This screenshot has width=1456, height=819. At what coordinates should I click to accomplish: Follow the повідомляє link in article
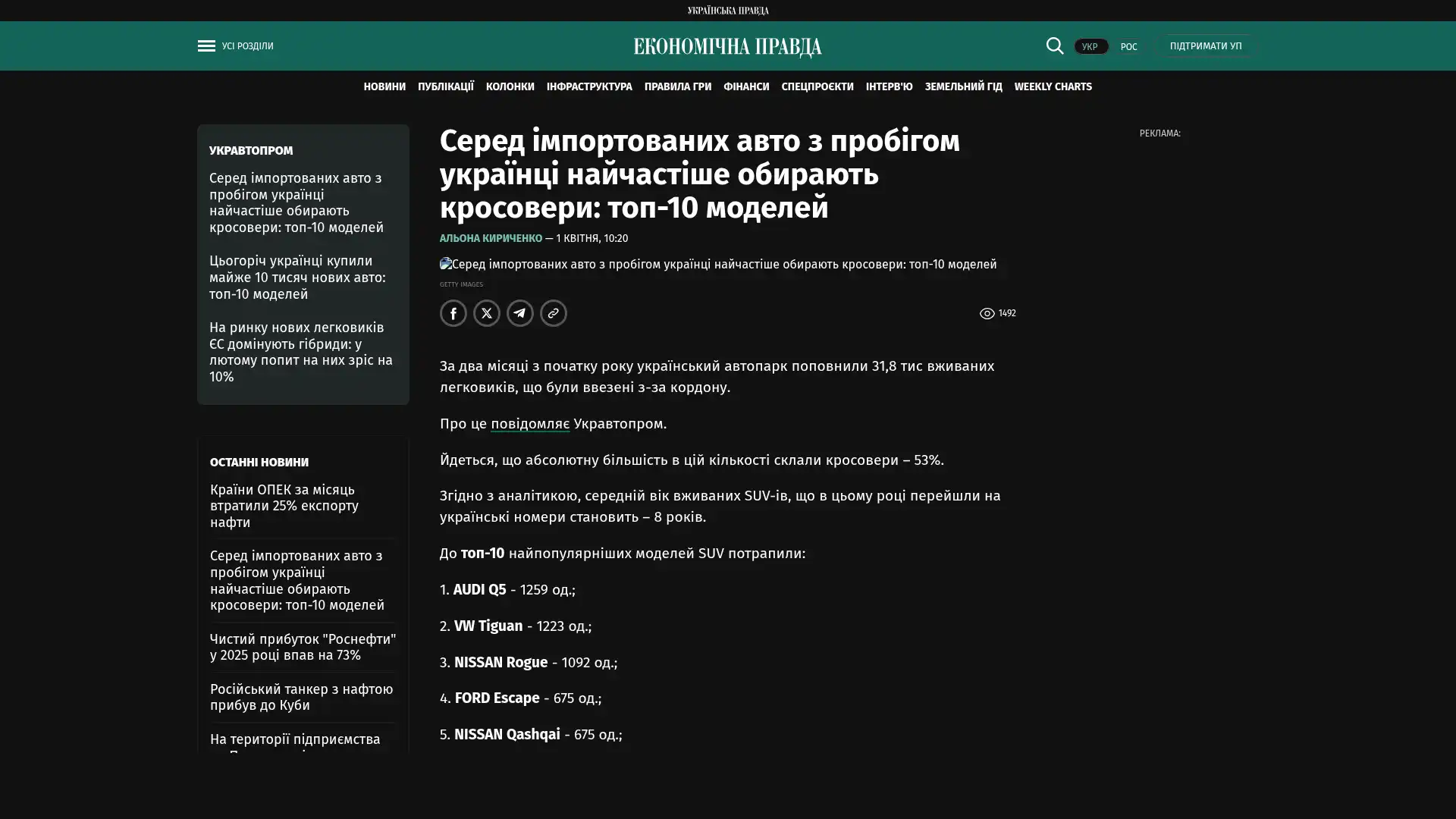[x=529, y=424]
